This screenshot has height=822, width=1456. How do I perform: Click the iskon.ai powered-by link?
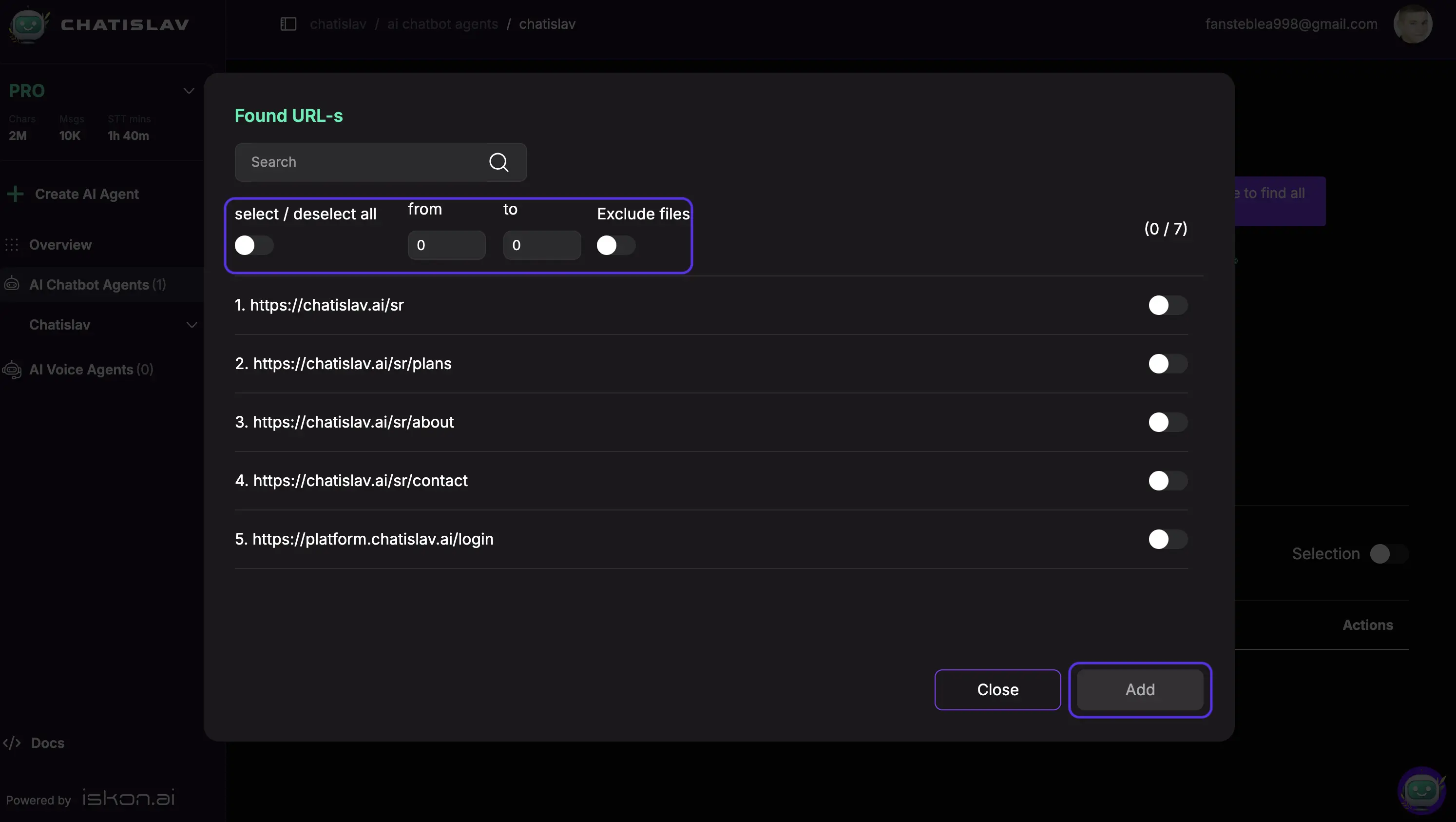[x=128, y=798]
